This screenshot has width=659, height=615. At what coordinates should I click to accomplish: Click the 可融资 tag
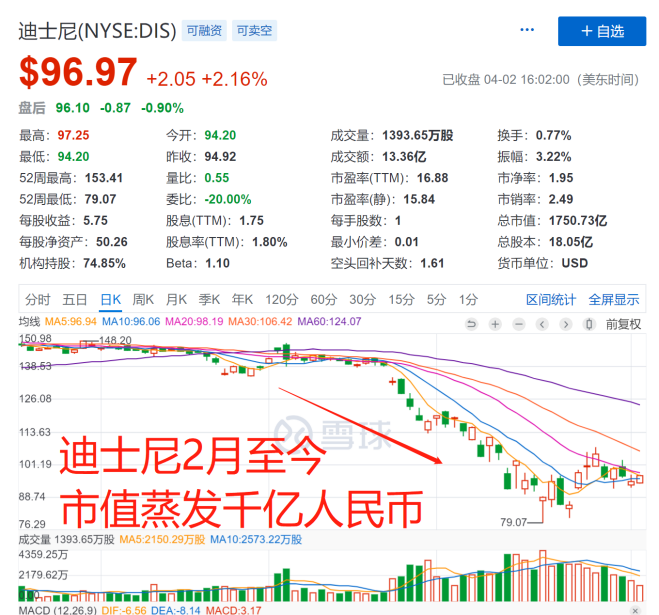click(x=204, y=31)
